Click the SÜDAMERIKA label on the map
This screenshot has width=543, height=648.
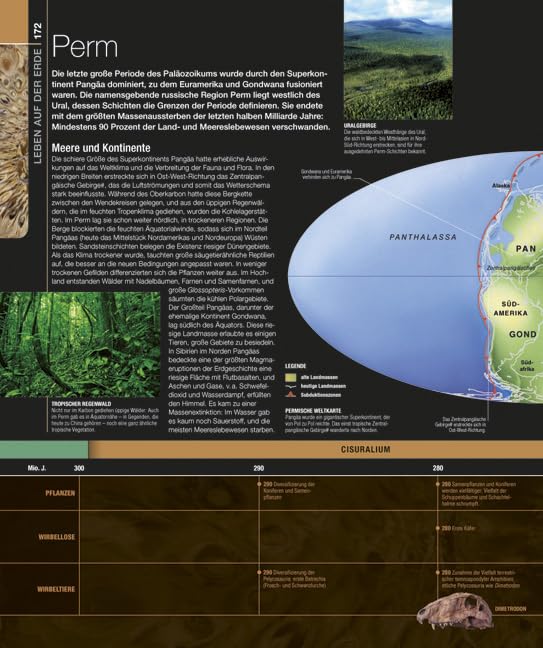(511, 308)
